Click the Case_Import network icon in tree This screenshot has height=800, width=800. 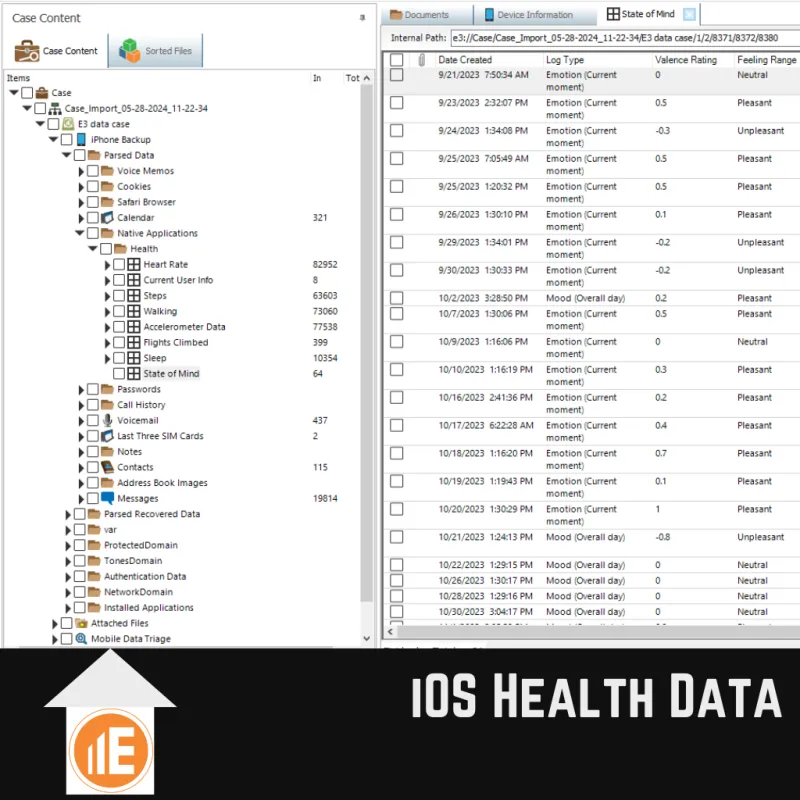[x=55, y=108]
